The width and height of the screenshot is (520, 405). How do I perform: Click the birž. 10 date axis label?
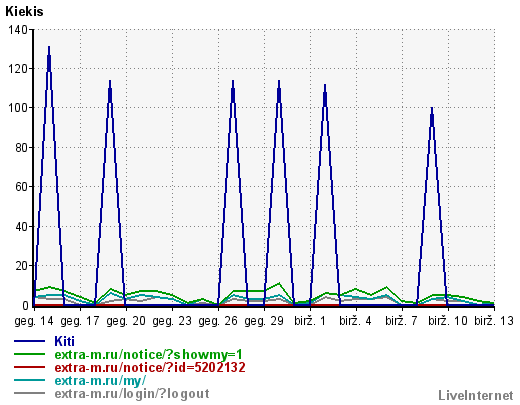click(x=448, y=321)
